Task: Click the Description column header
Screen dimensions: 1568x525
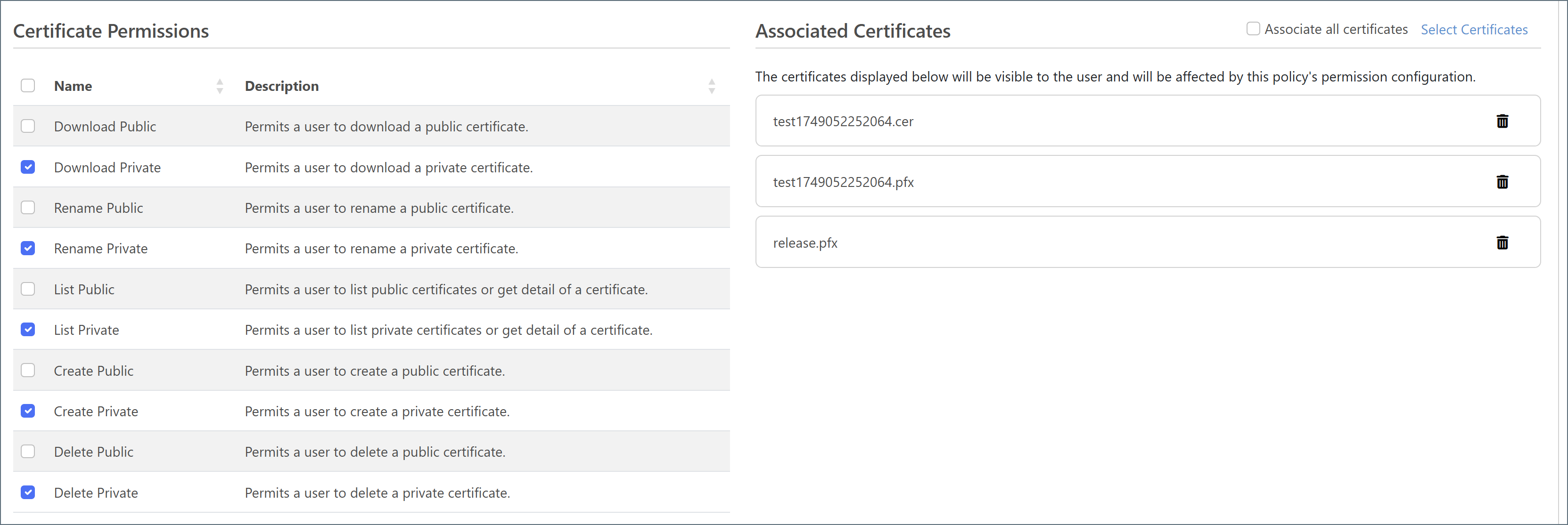Action: [282, 86]
